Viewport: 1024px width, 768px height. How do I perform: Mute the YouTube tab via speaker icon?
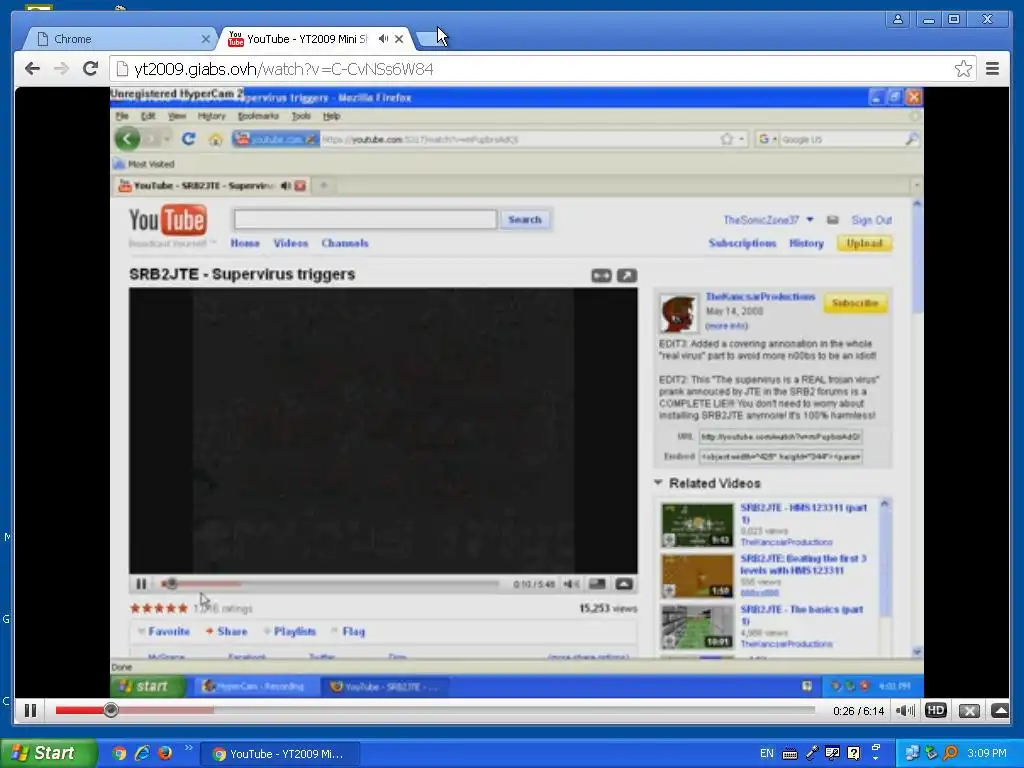coord(383,39)
